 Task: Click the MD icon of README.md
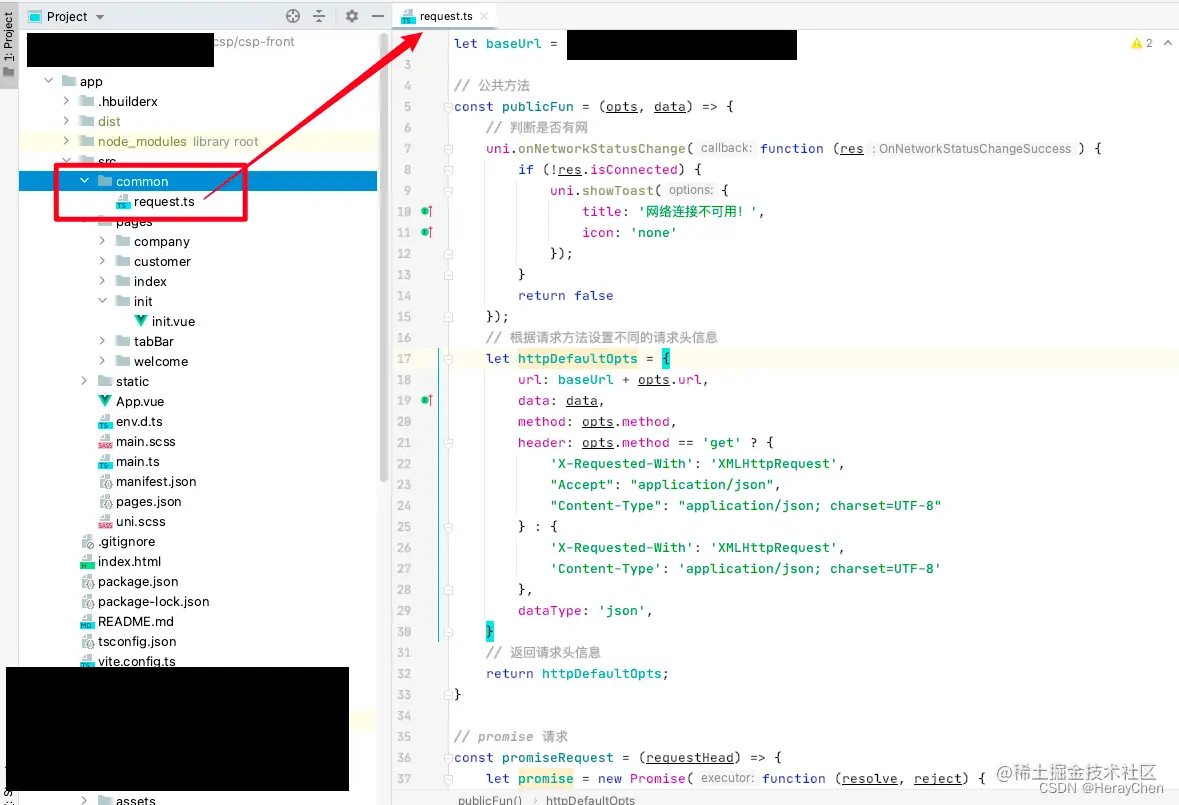(x=87, y=622)
